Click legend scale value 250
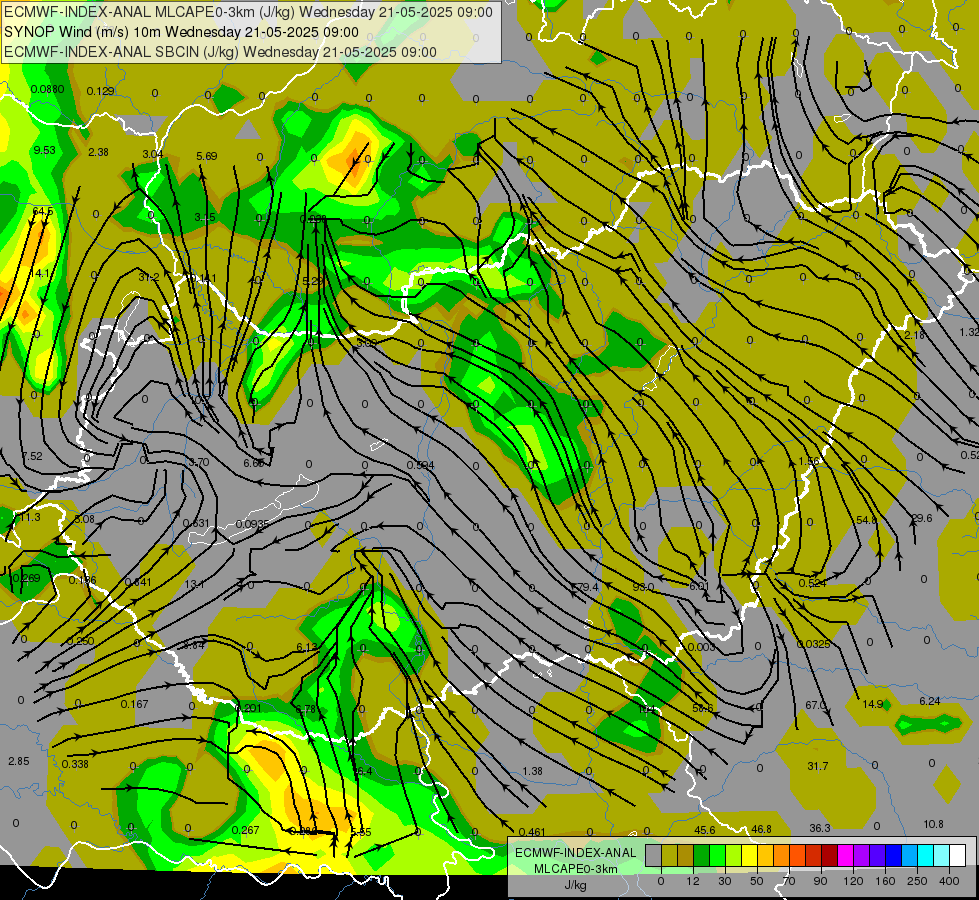979x900 pixels. pos(917,881)
